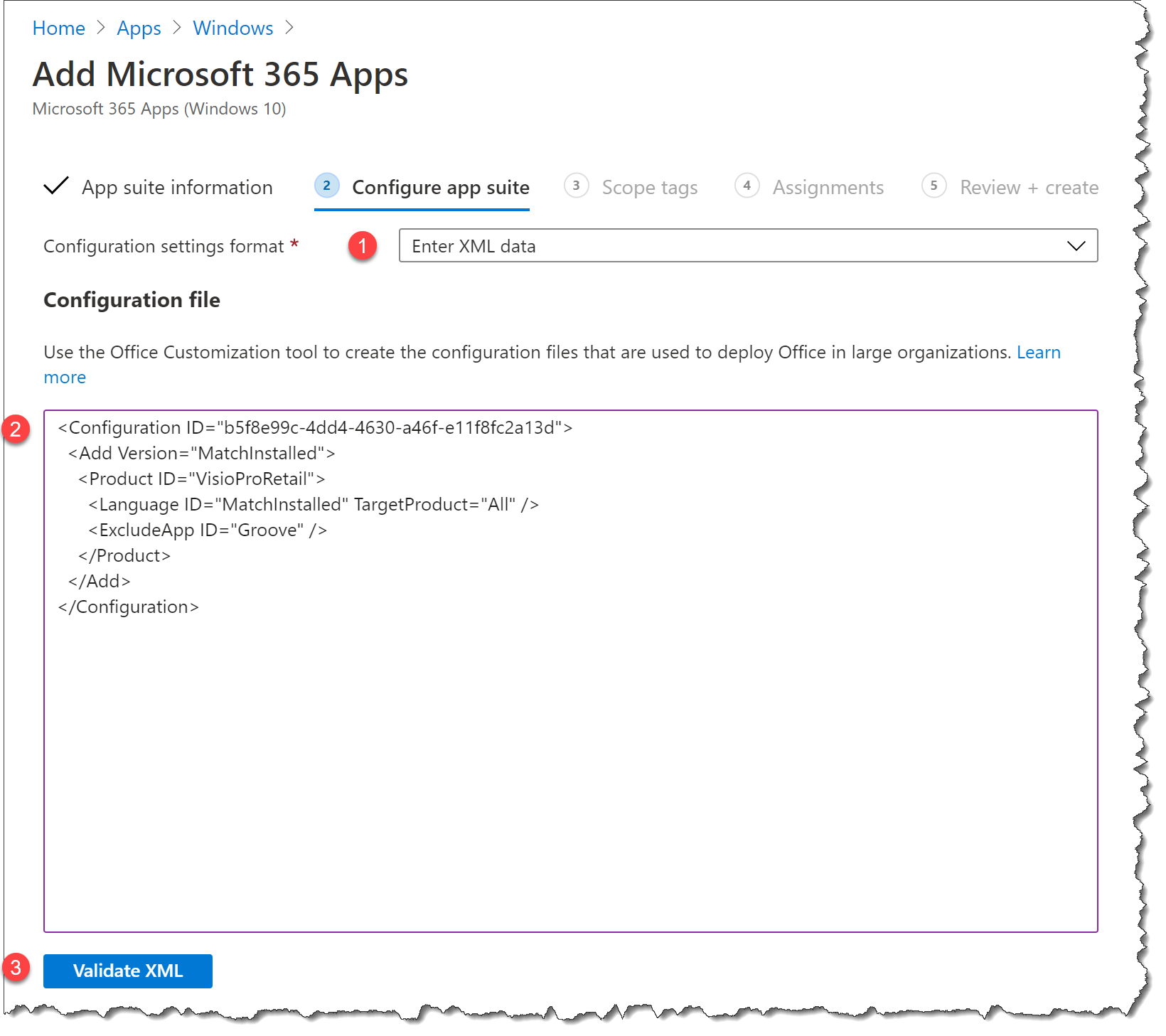Click inside the XML configuration text area

pyautogui.click(x=570, y=747)
